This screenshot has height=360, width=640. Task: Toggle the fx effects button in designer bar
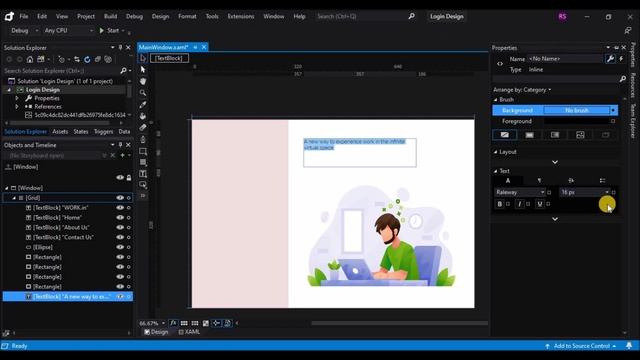[x=173, y=323]
